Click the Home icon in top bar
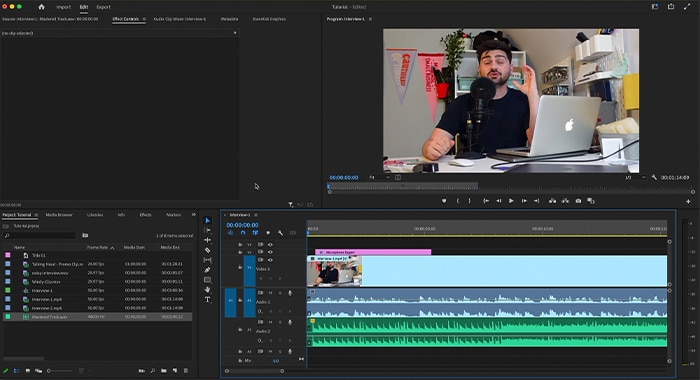The image size is (700, 380). click(42, 7)
